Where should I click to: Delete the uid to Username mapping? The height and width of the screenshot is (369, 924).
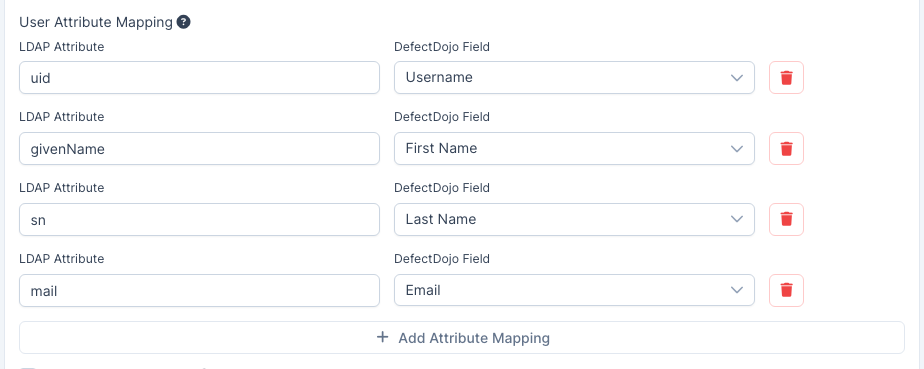click(786, 77)
